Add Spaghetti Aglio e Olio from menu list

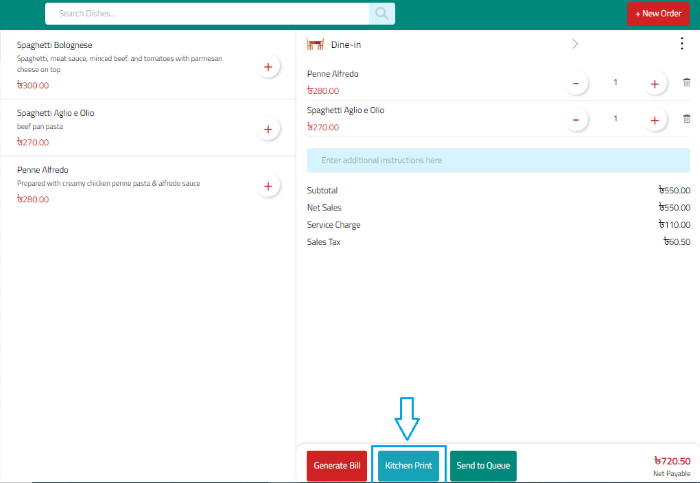click(268, 129)
